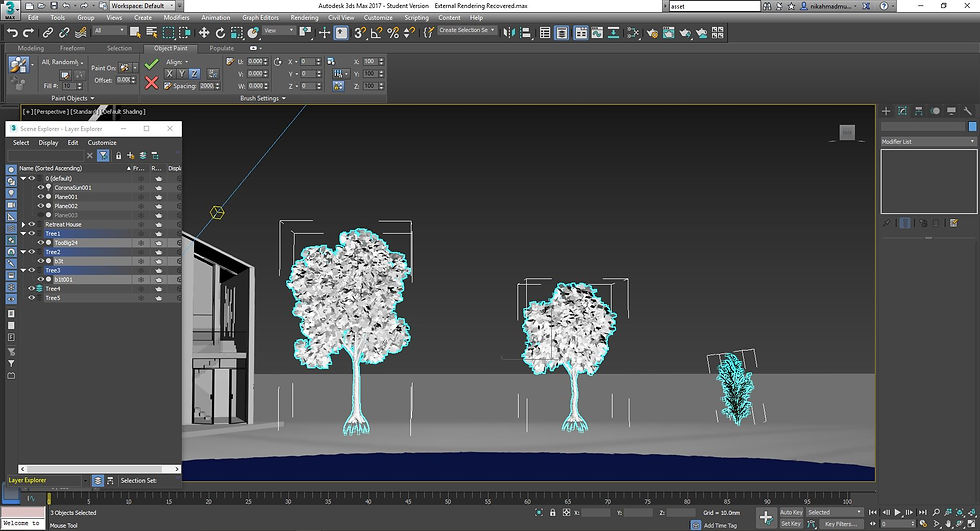Toggle Auto Key animation mode
This screenshot has height=531, width=980.
(x=791, y=512)
